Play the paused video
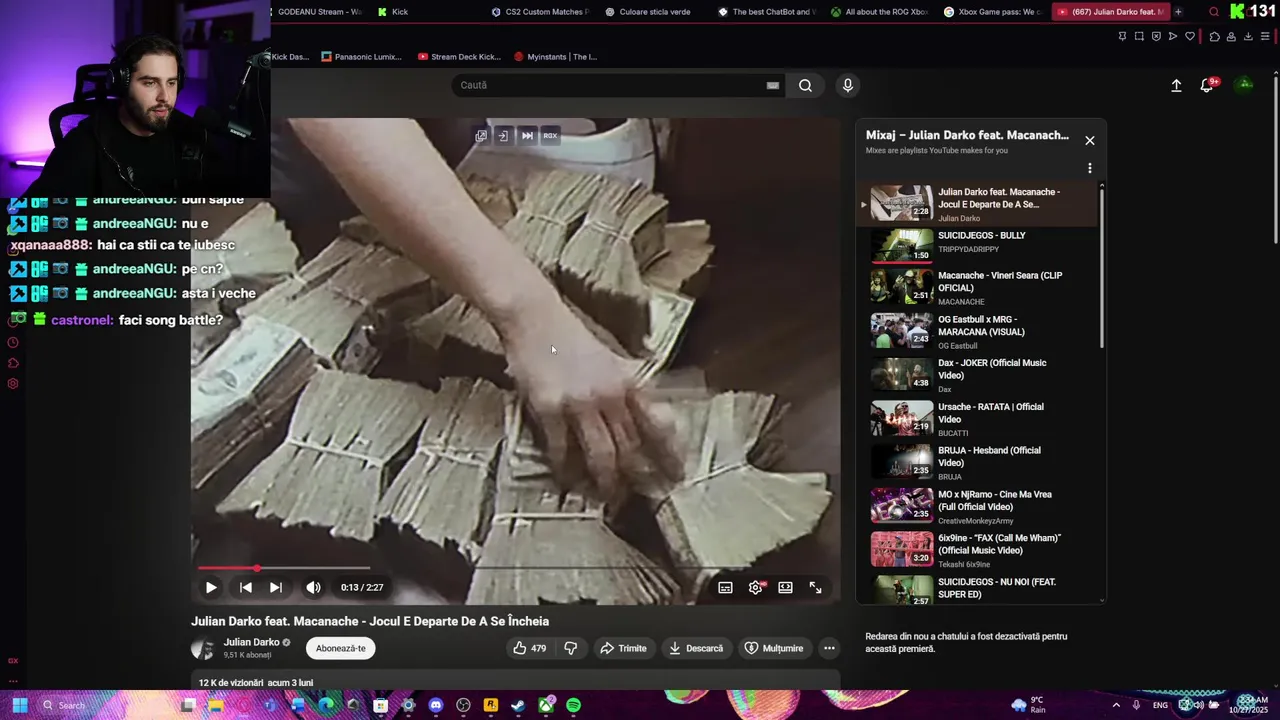The width and height of the screenshot is (1280, 720). [x=211, y=588]
